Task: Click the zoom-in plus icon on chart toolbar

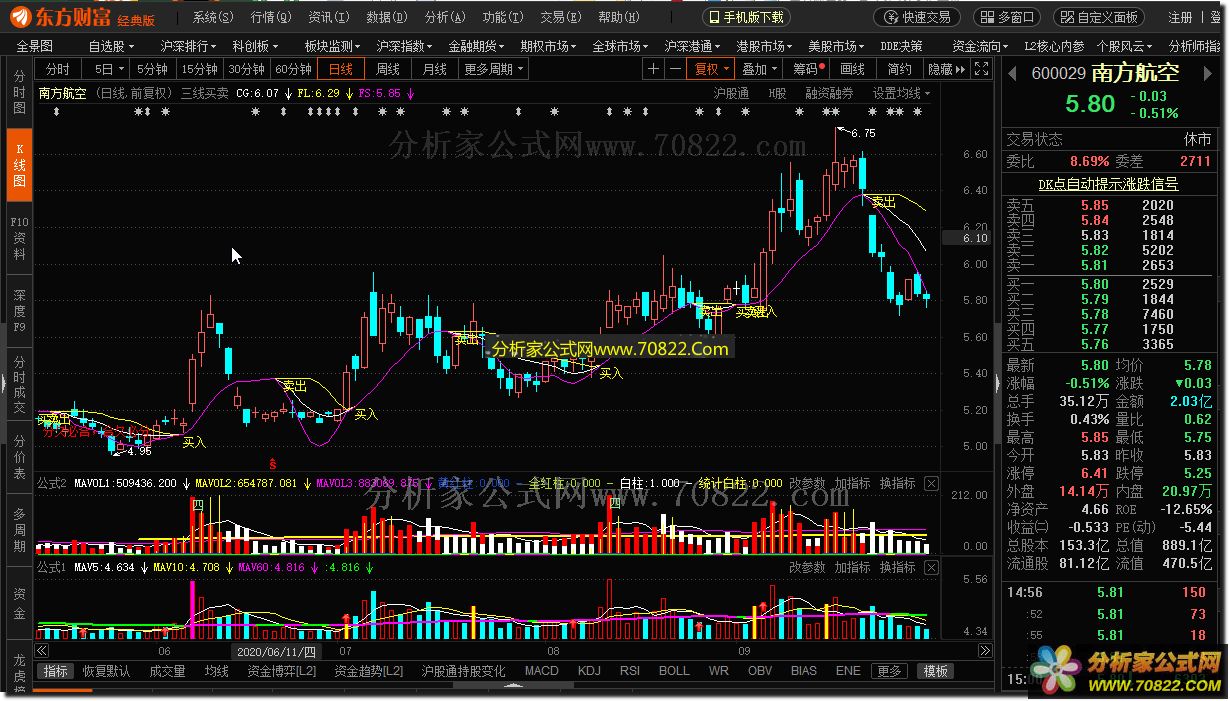Action: point(653,69)
